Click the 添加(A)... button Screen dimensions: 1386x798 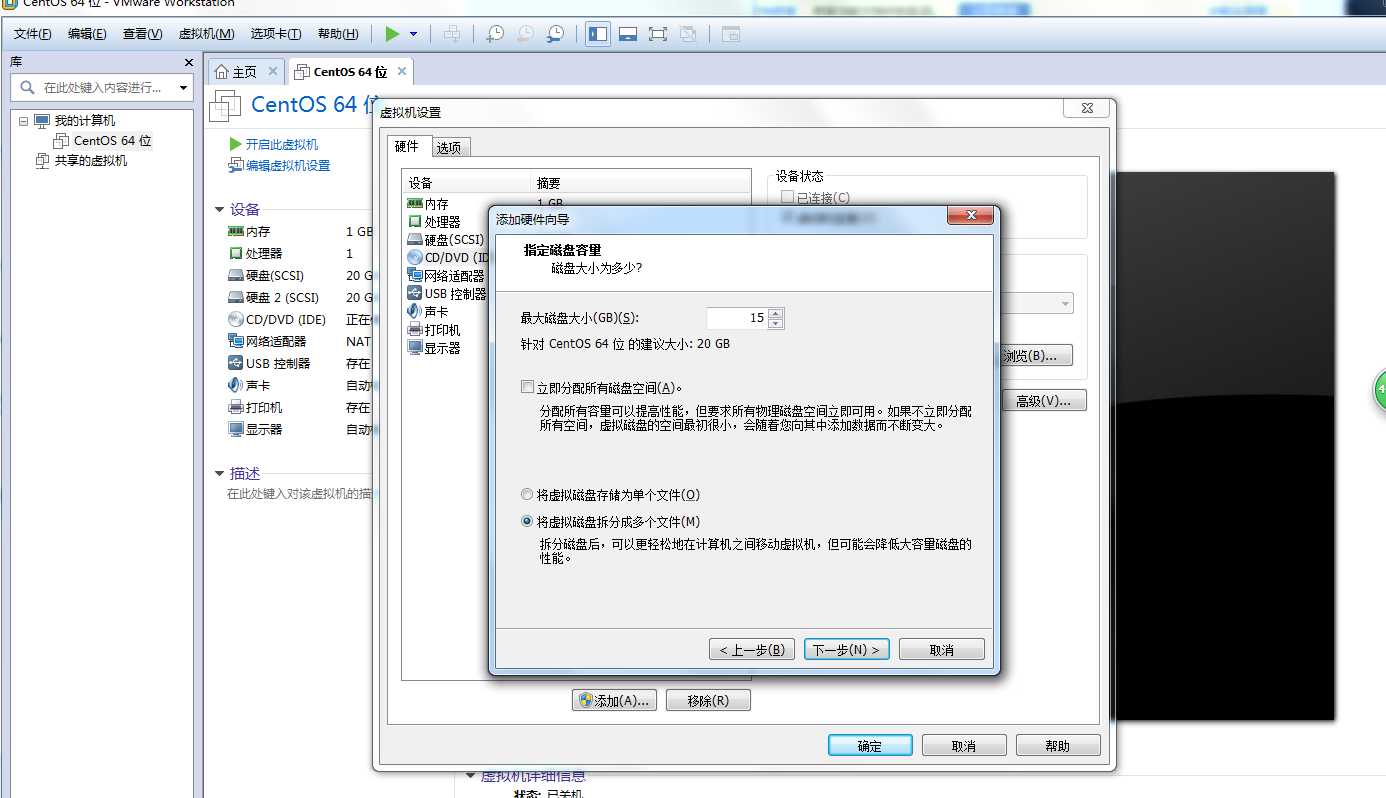coord(615,701)
